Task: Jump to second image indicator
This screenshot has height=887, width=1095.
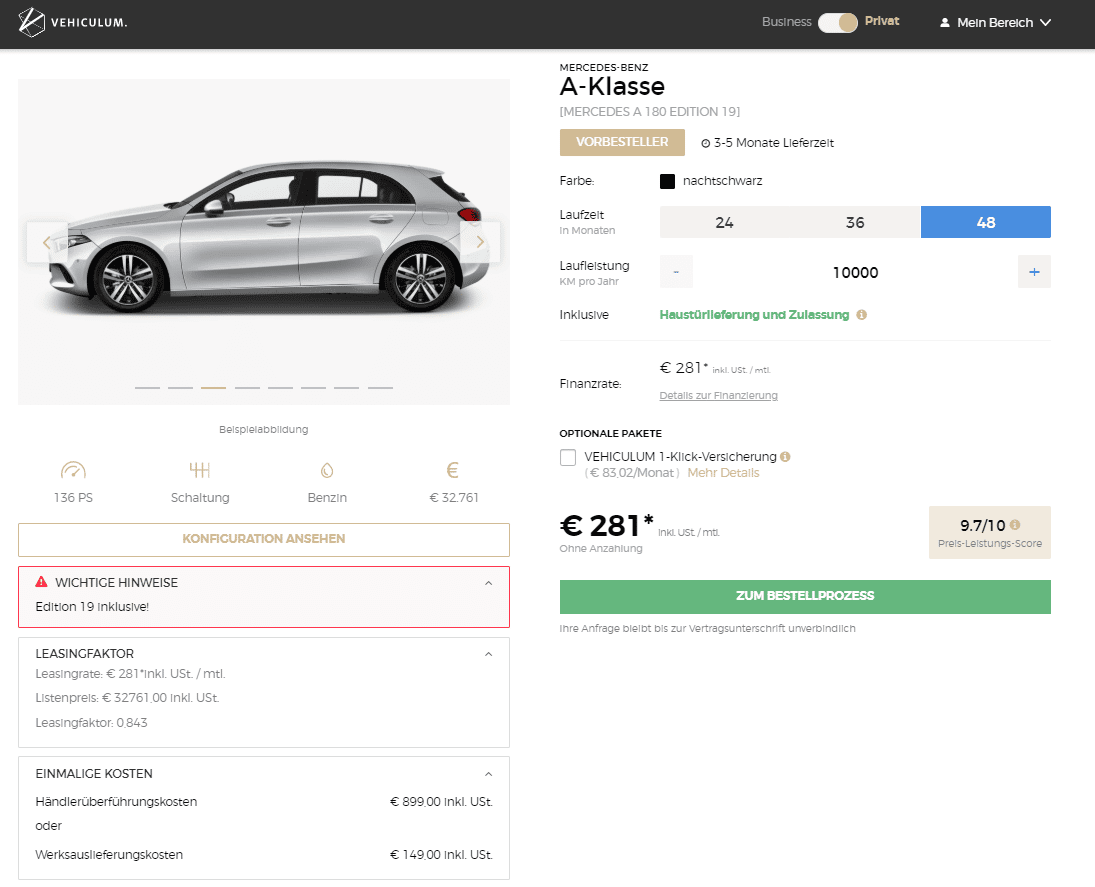Action: pyautogui.click(x=180, y=388)
